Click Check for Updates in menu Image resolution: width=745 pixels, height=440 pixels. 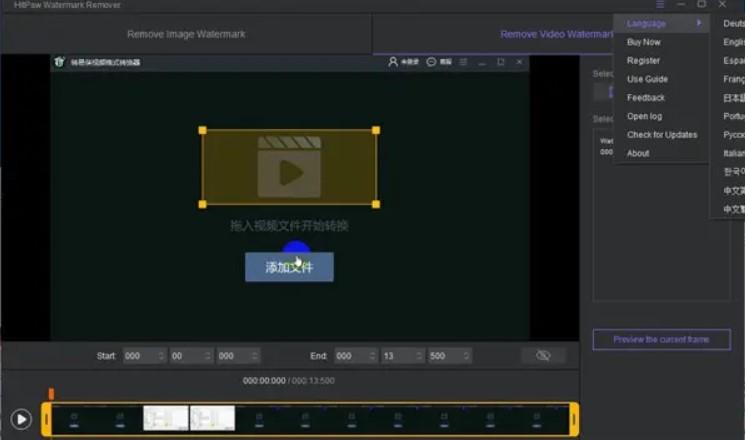(x=662, y=134)
